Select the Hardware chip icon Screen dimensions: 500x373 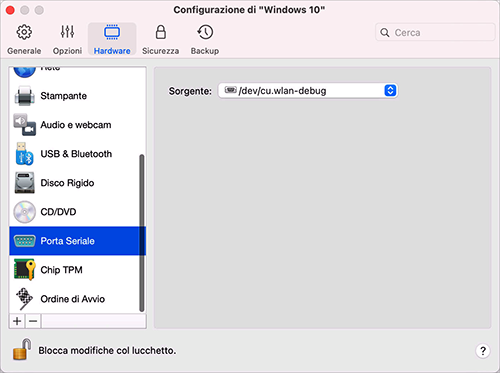pos(112,32)
